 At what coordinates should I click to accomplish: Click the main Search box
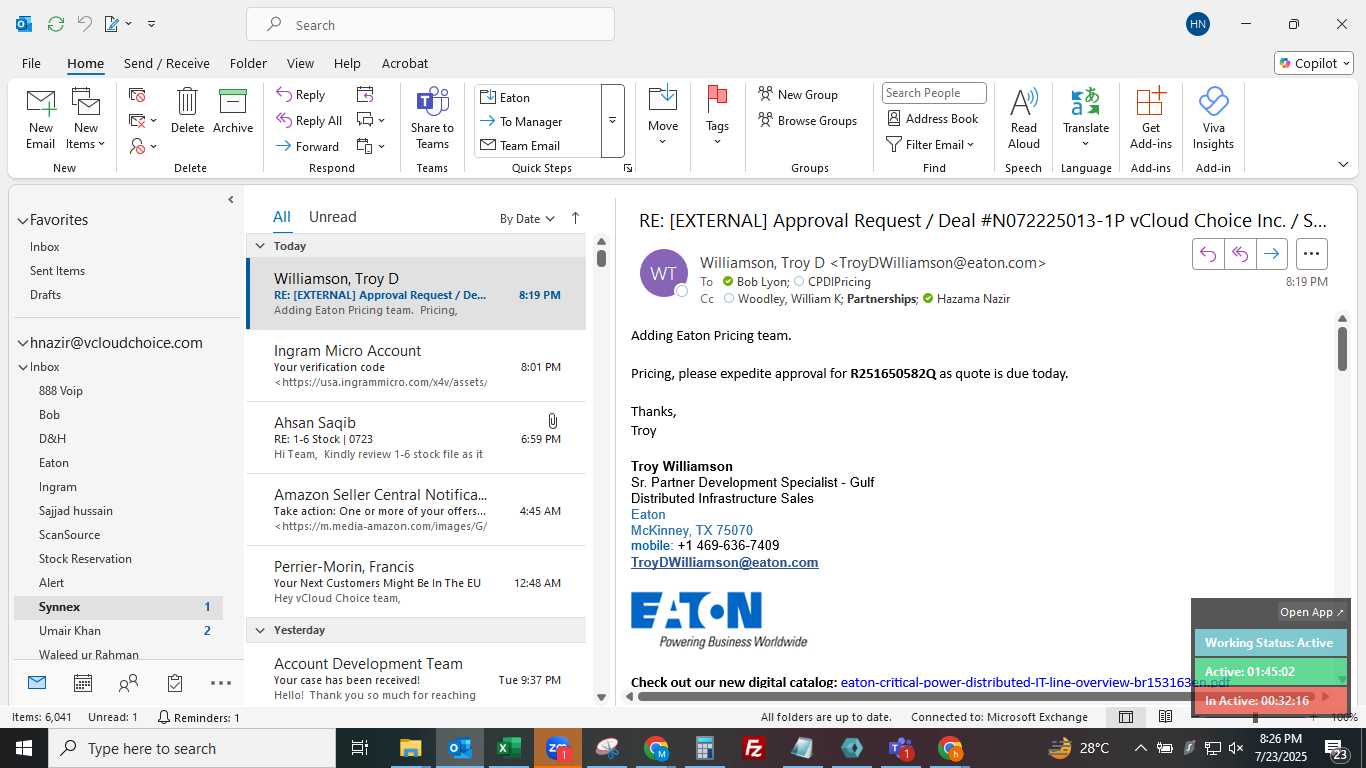pyautogui.click(x=430, y=25)
